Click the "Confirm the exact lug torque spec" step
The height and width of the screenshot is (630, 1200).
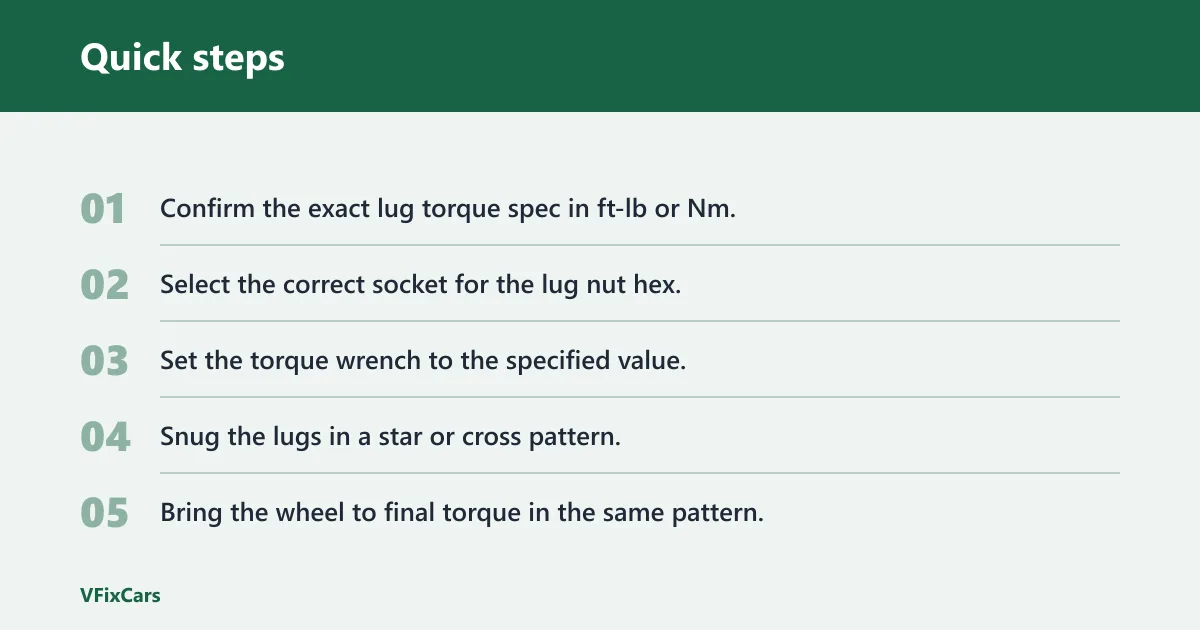448,209
